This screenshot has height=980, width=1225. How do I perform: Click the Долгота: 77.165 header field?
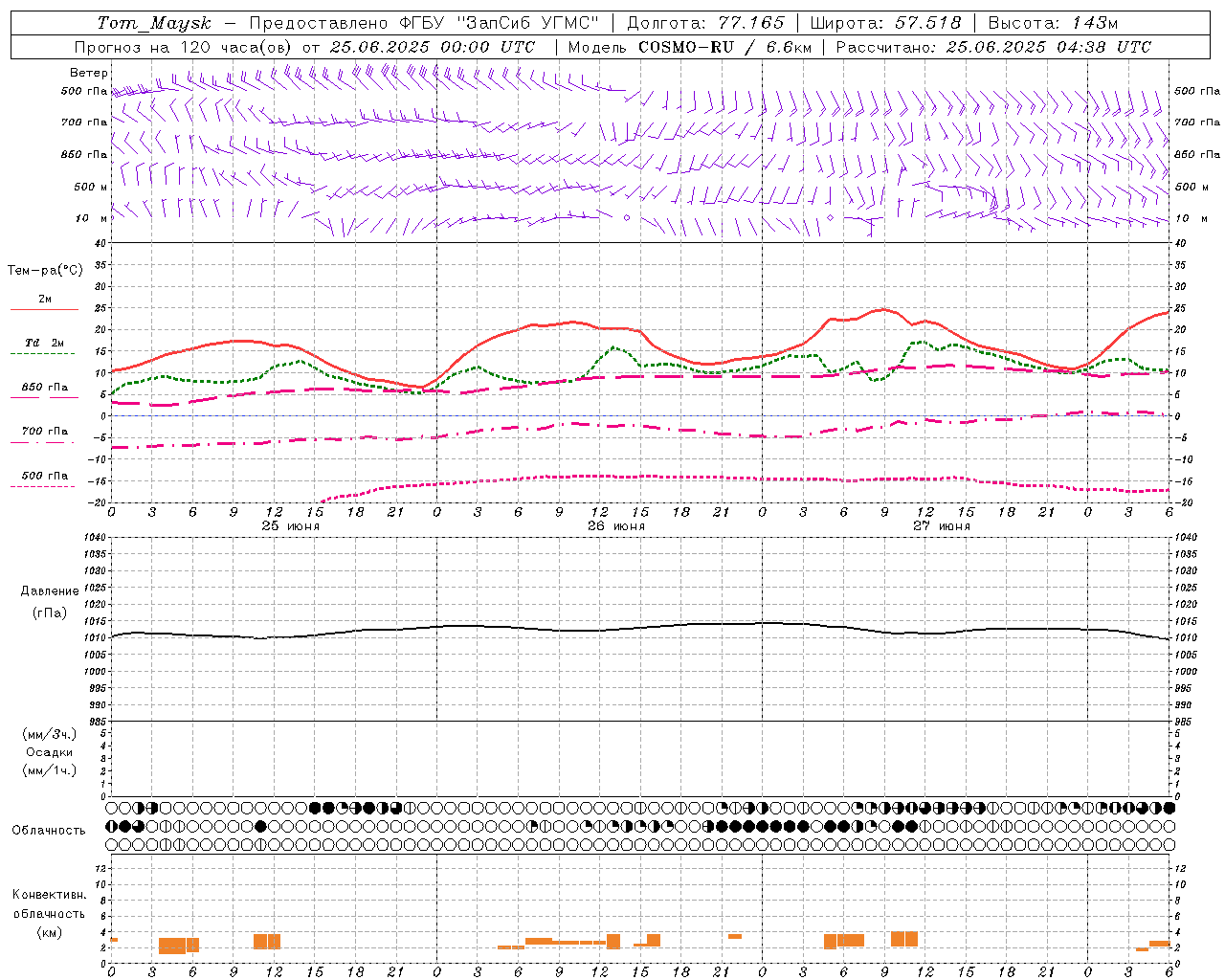705,23
